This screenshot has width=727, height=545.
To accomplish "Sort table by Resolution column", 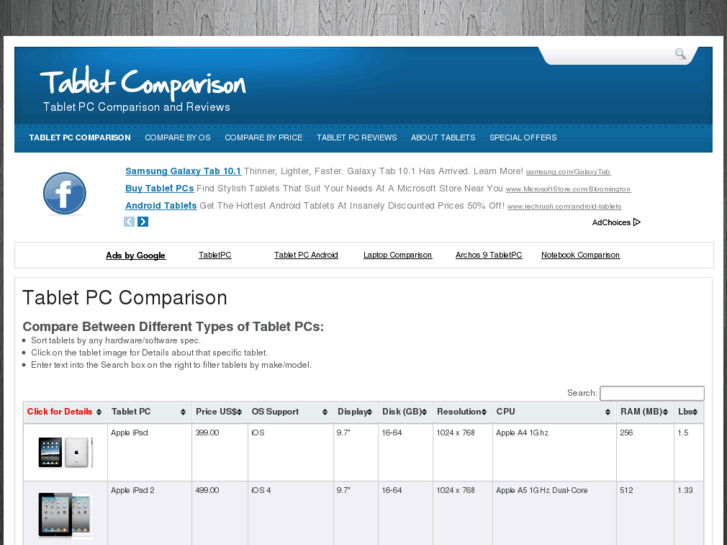I will [462, 412].
